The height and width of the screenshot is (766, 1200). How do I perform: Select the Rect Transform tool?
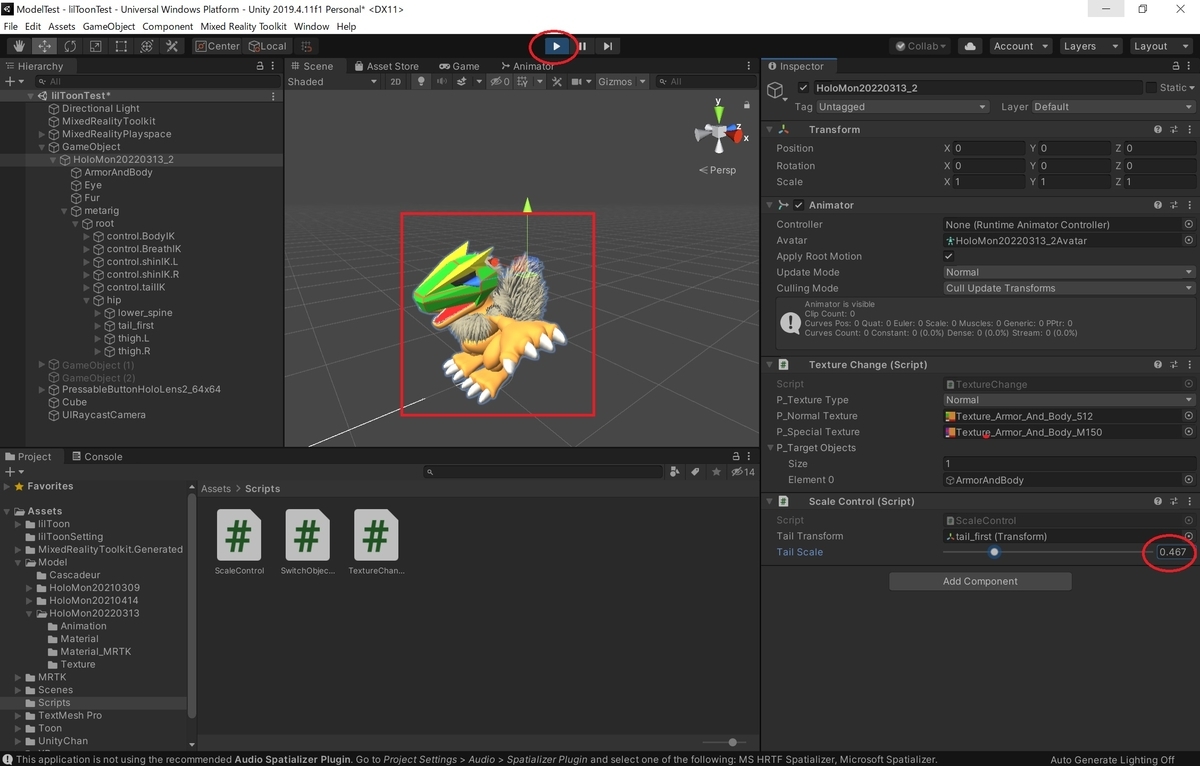[121, 46]
